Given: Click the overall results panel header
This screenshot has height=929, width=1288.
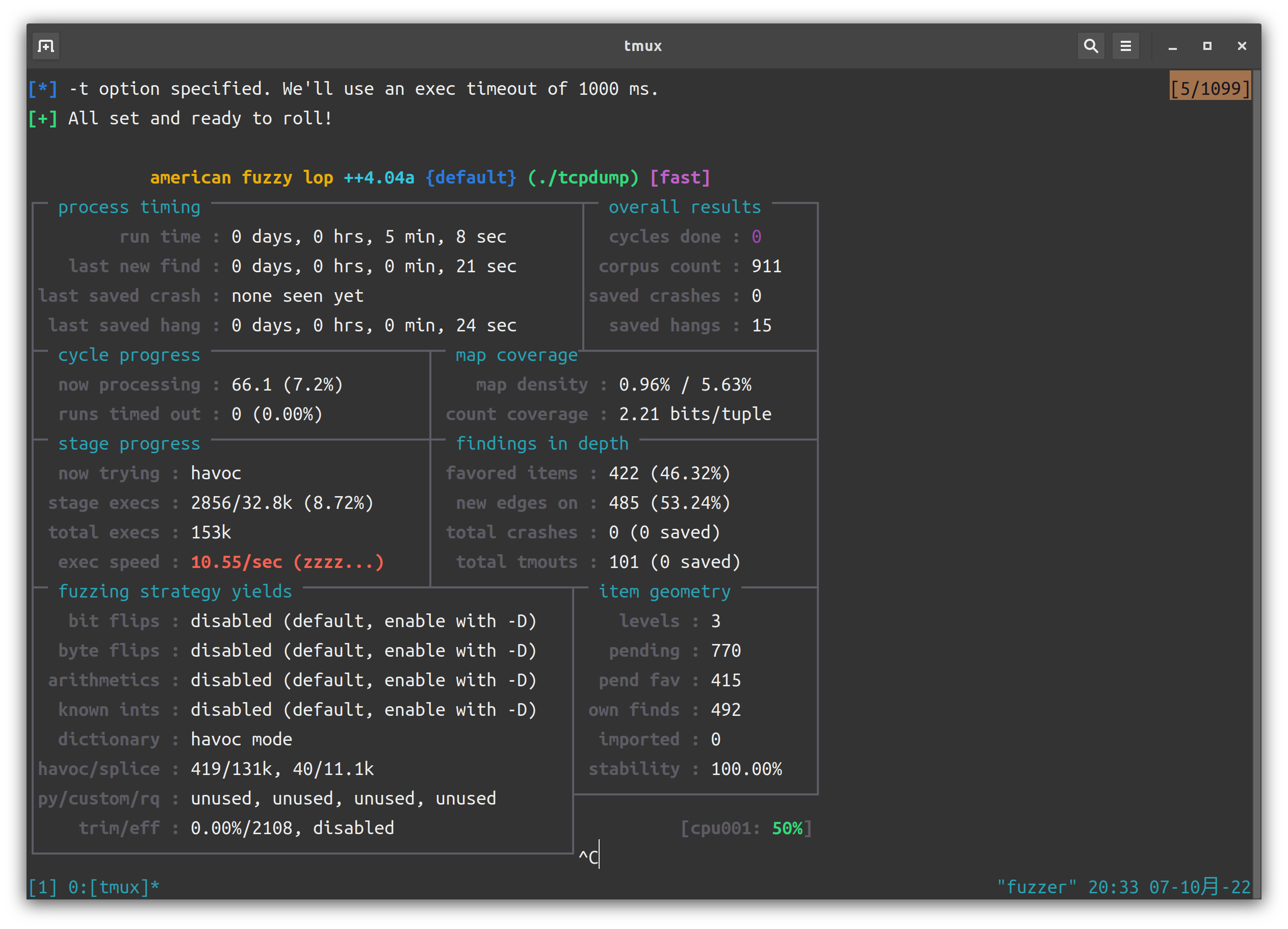Looking at the screenshot, I should (x=685, y=207).
